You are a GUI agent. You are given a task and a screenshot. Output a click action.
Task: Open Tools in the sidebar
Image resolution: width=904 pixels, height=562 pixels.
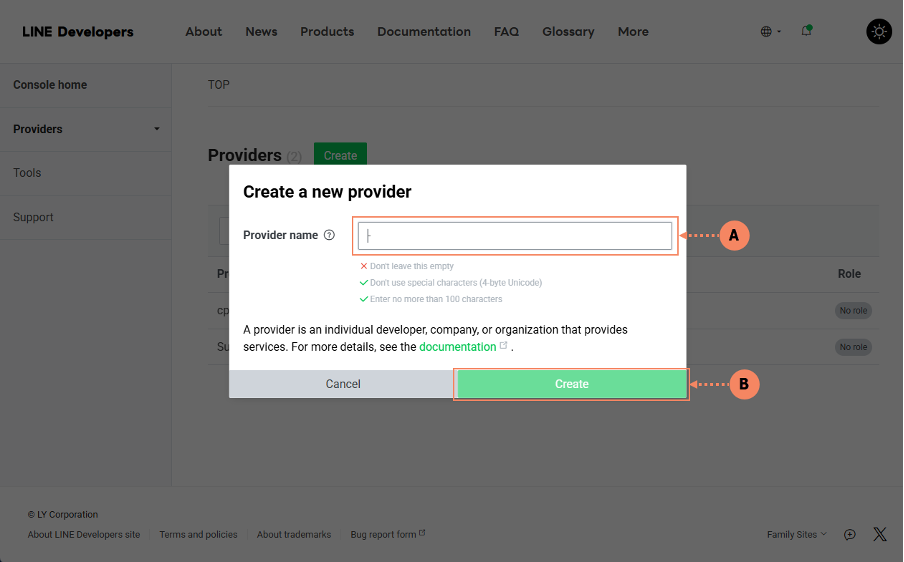click(x=27, y=173)
